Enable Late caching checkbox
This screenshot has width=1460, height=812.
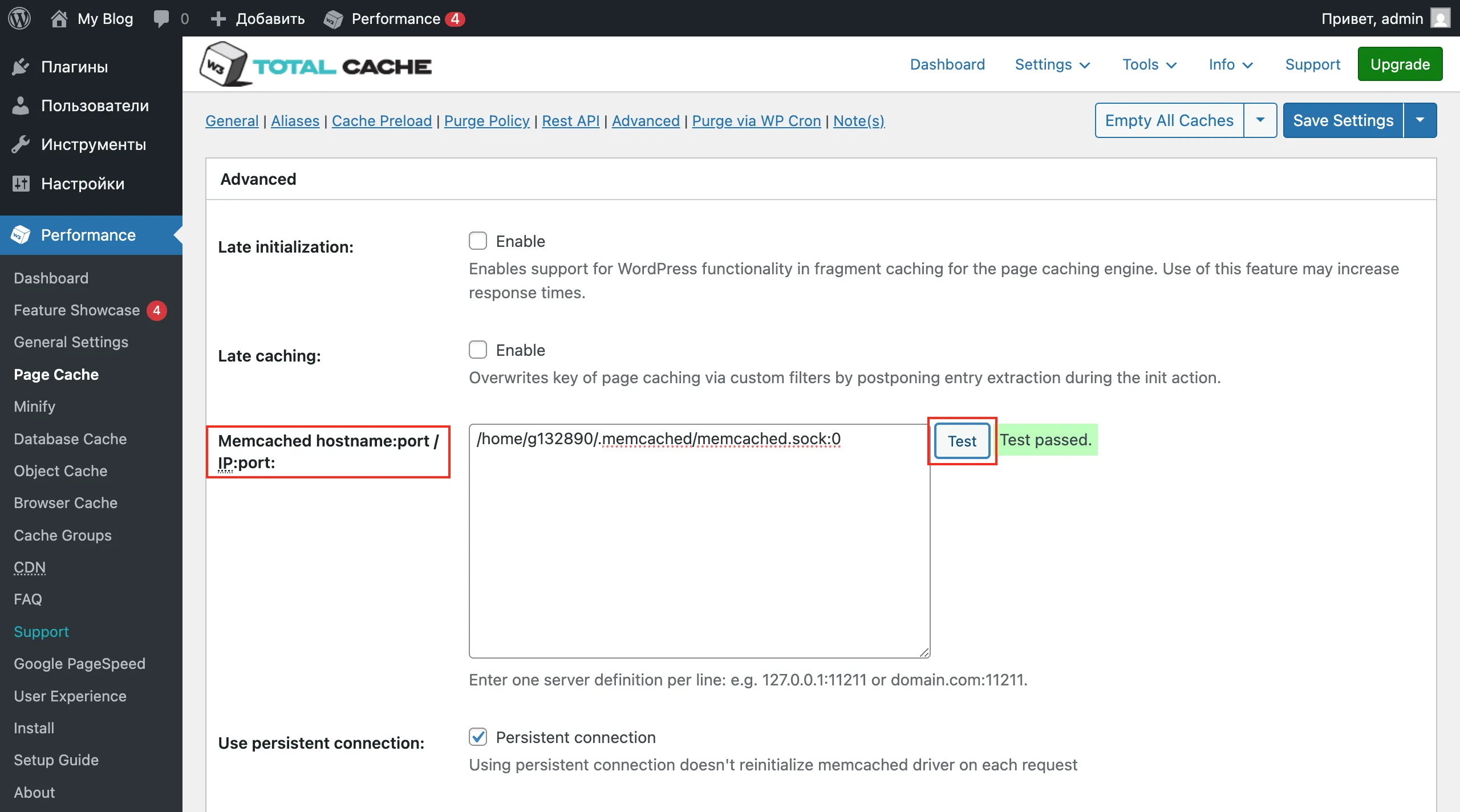tap(478, 350)
